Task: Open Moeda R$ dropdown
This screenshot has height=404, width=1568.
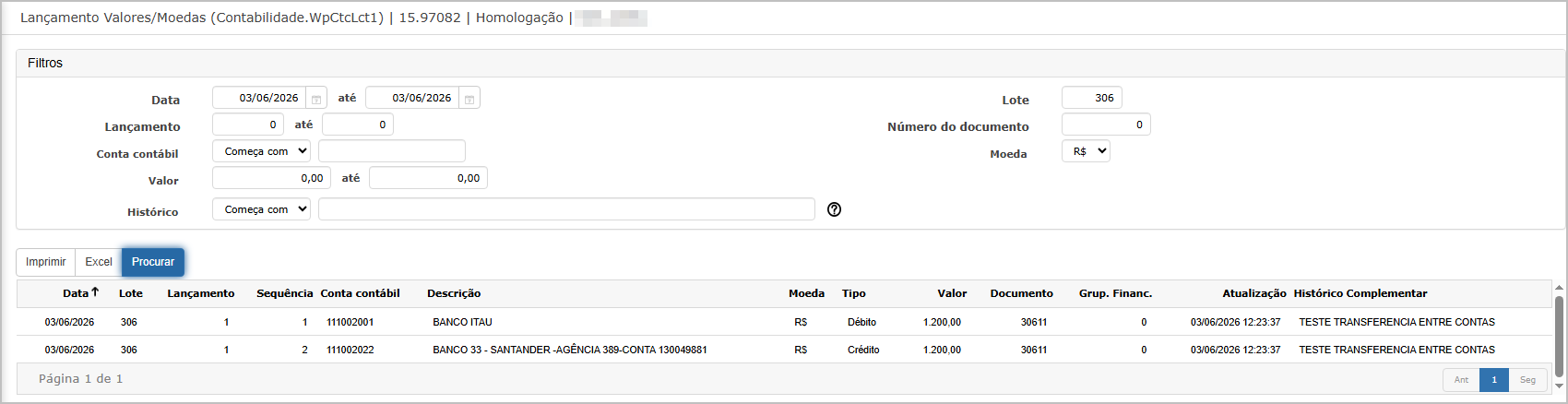Action: pyautogui.click(x=1086, y=151)
